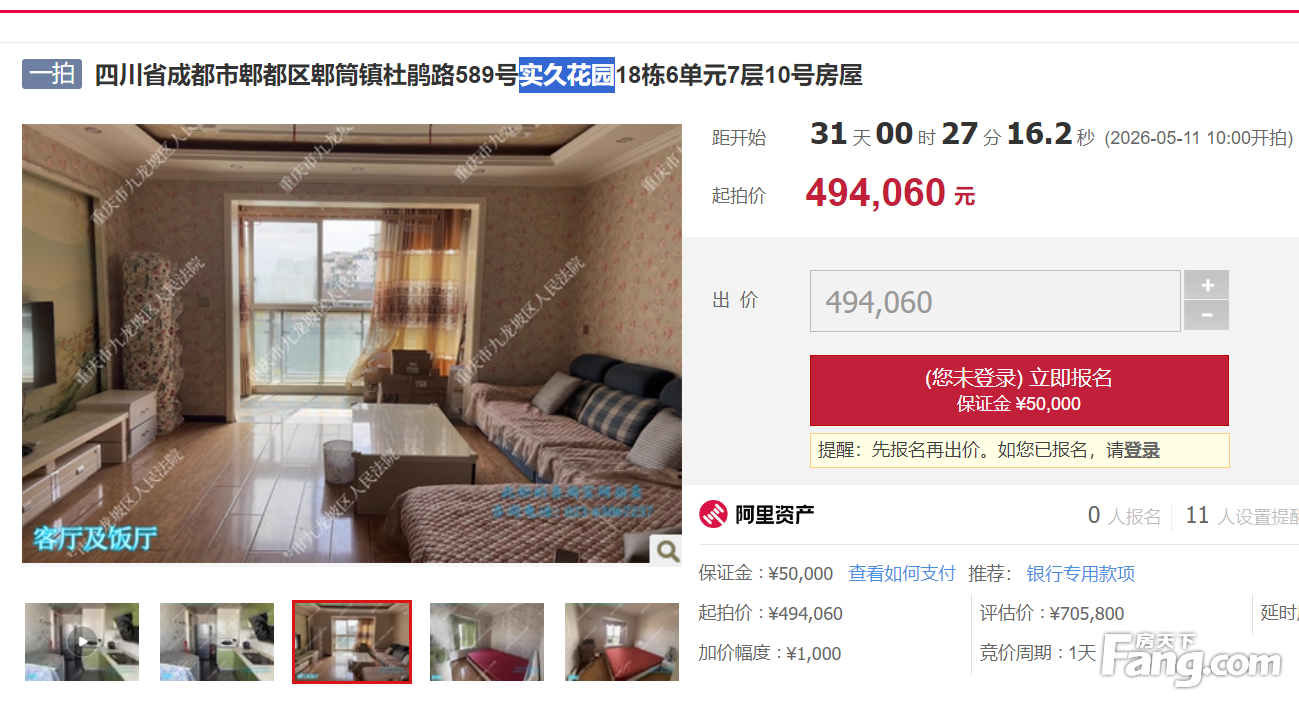Open 银行专用款项 link
The width and height of the screenshot is (1299, 701).
pyautogui.click(x=1081, y=574)
